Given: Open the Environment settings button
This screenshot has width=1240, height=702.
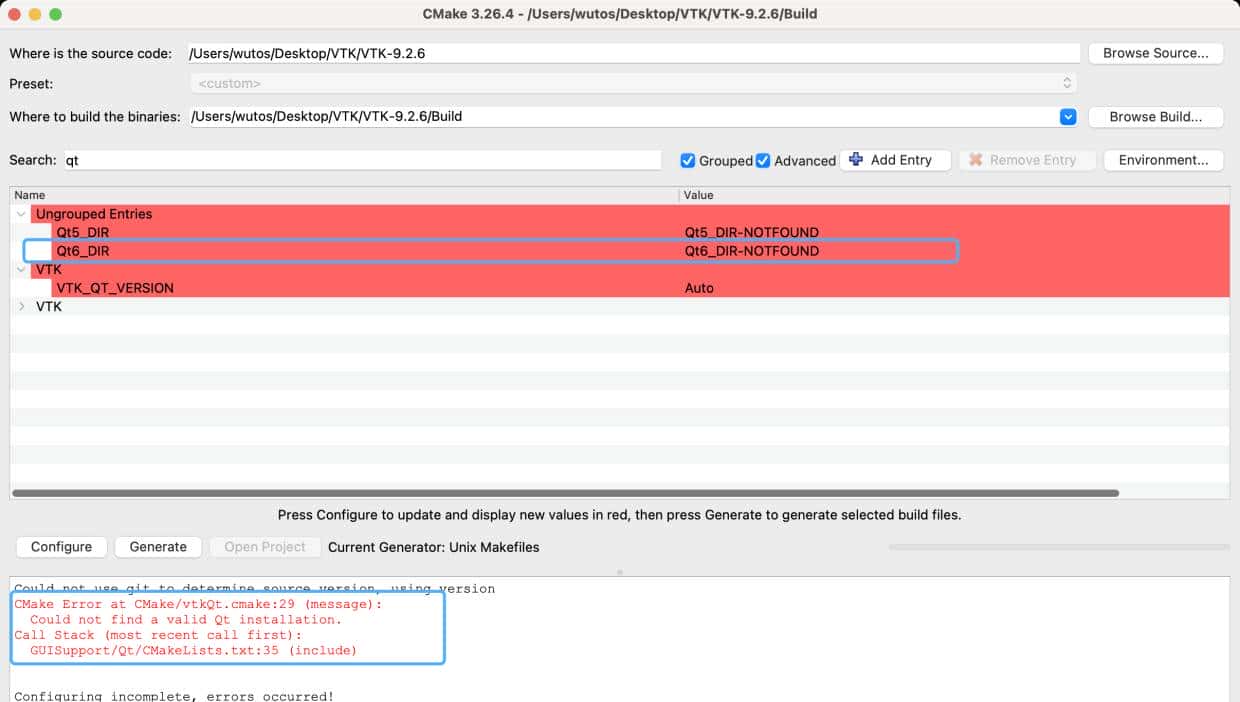Looking at the screenshot, I should (x=1163, y=160).
